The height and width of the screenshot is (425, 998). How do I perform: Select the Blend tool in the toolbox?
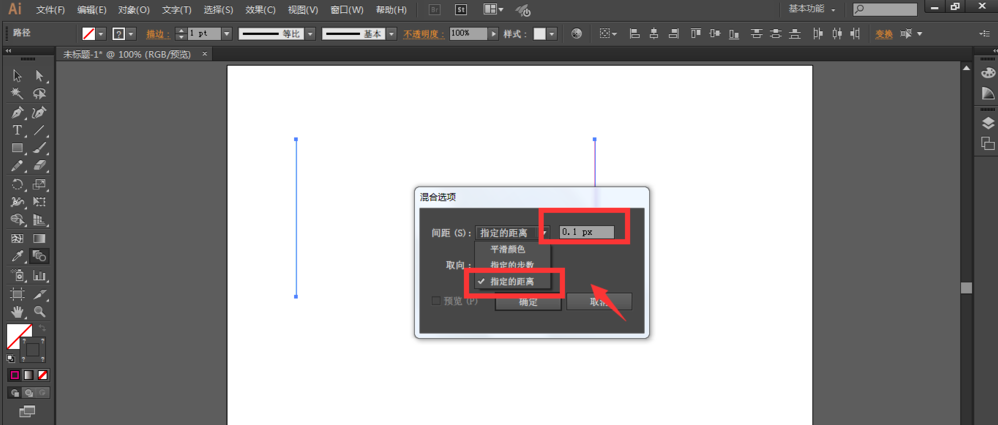(x=40, y=257)
